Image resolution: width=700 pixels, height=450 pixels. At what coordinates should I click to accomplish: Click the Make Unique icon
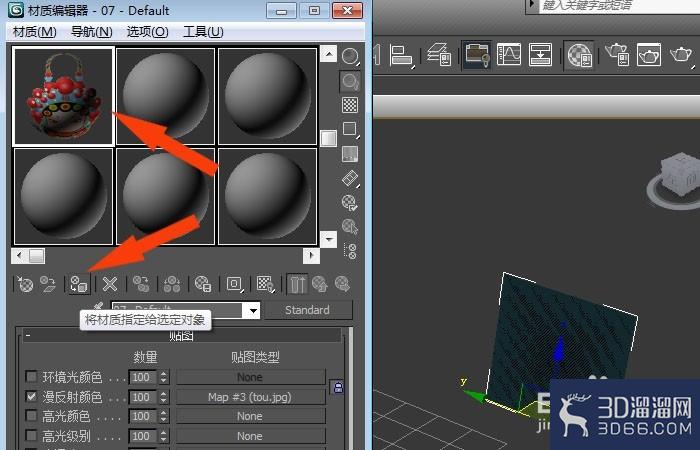click(x=172, y=284)
